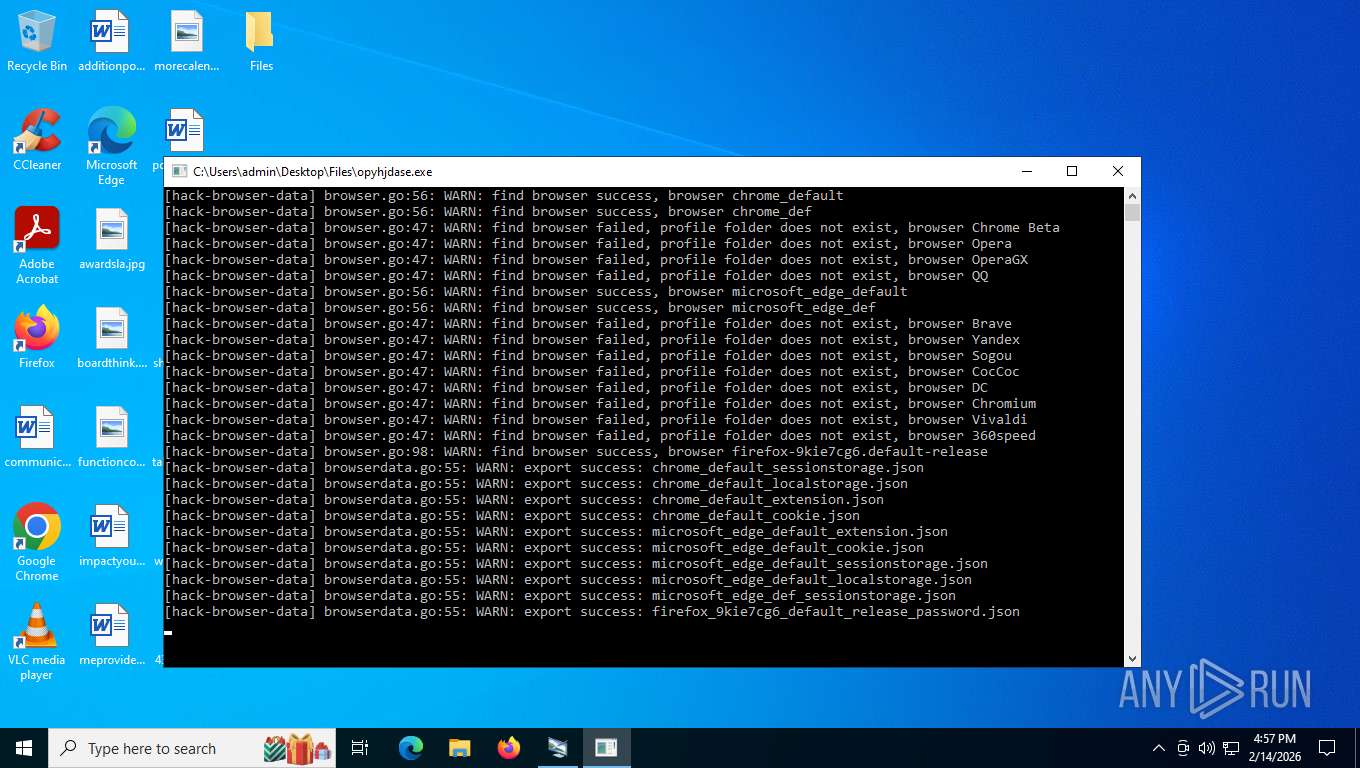Launch Microsoft Edge desktop shortcut
The width and height of the screenshot is (1360, 768).
pyautogui.click(x=111, y=147)
